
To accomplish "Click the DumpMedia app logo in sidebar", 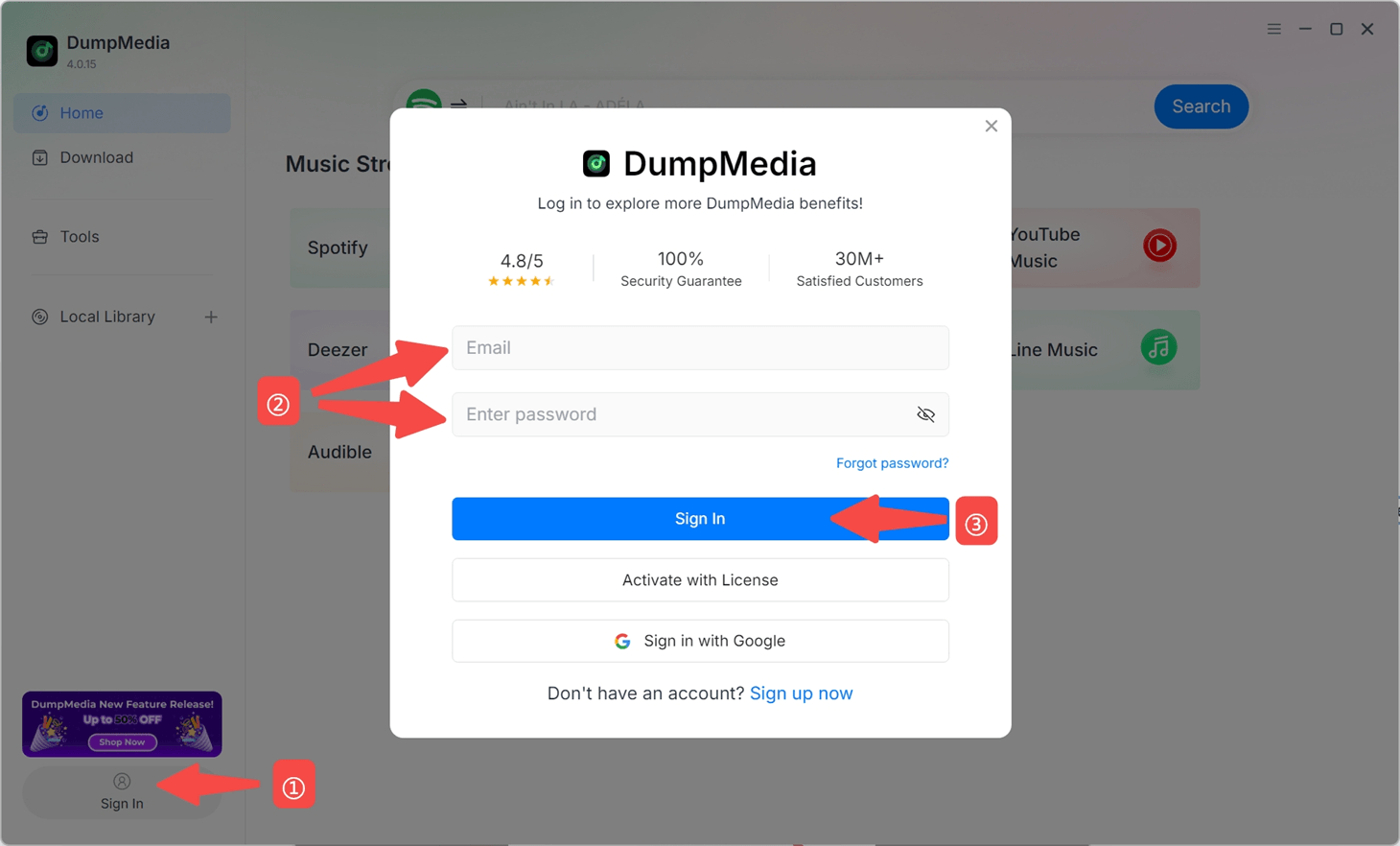I will (x=42, y=51).
